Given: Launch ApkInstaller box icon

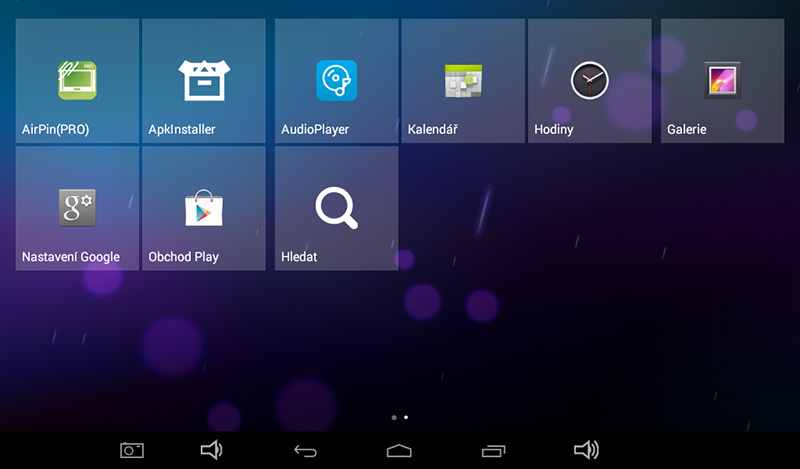Looking at the screenshot, I should pyautogui.click(x=204, y=80).
